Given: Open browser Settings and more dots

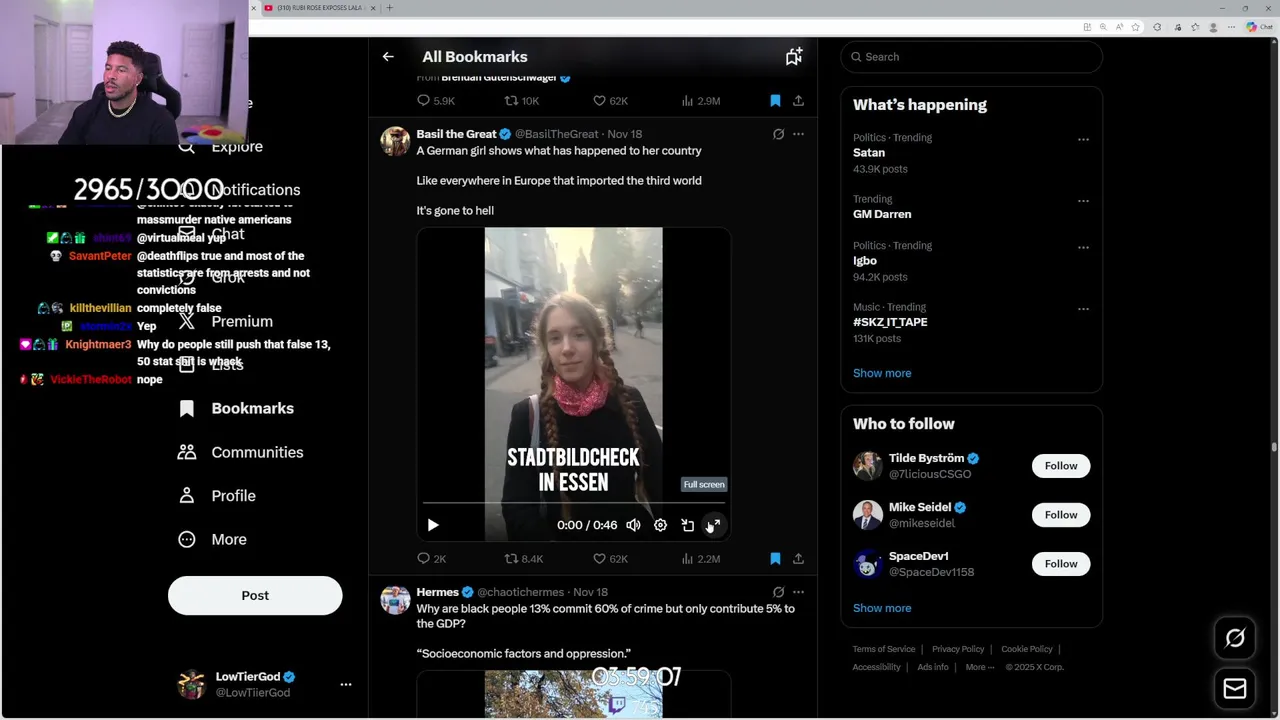Looking at the screenshot, I should 1231,27.
